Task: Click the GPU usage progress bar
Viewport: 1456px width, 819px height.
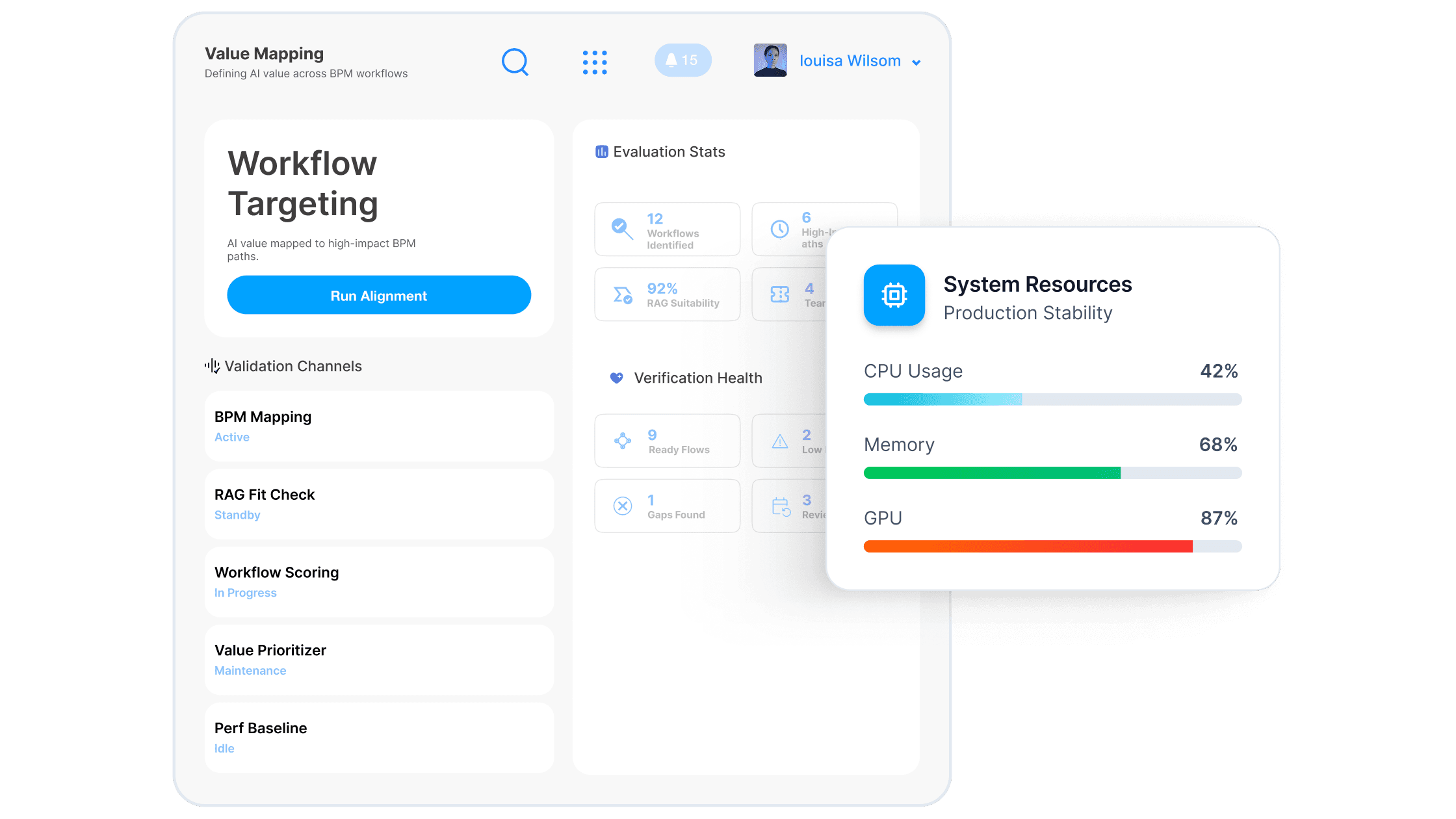Action: point(1052,546)
